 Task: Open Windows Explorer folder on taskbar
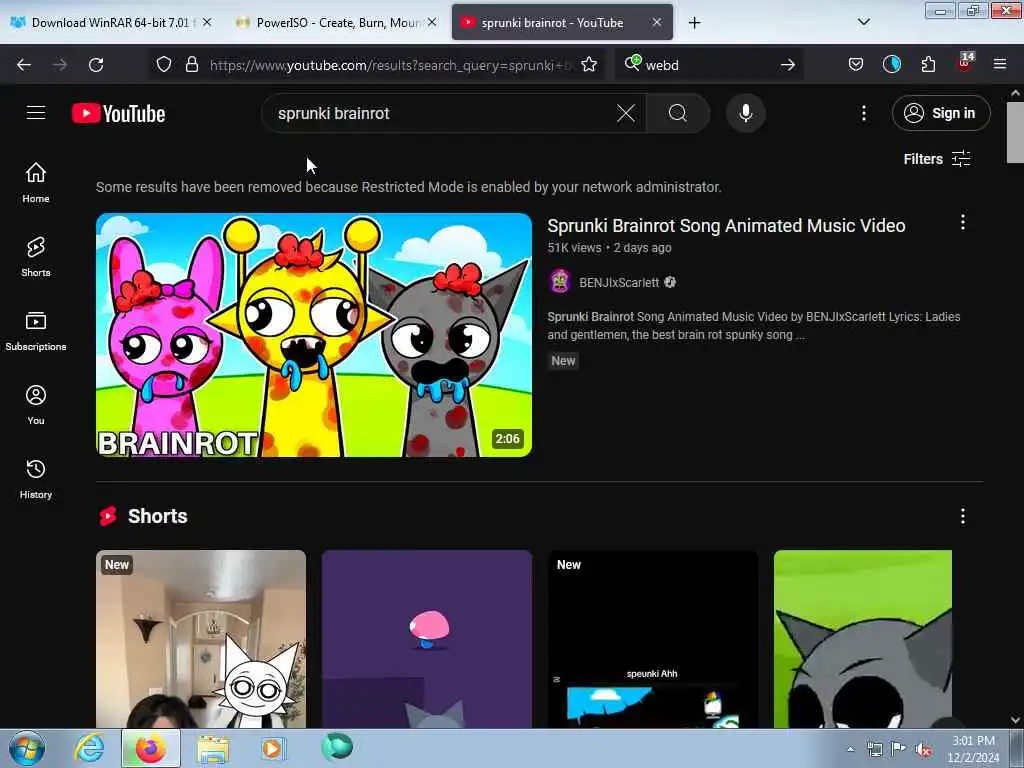click(213, 748)
